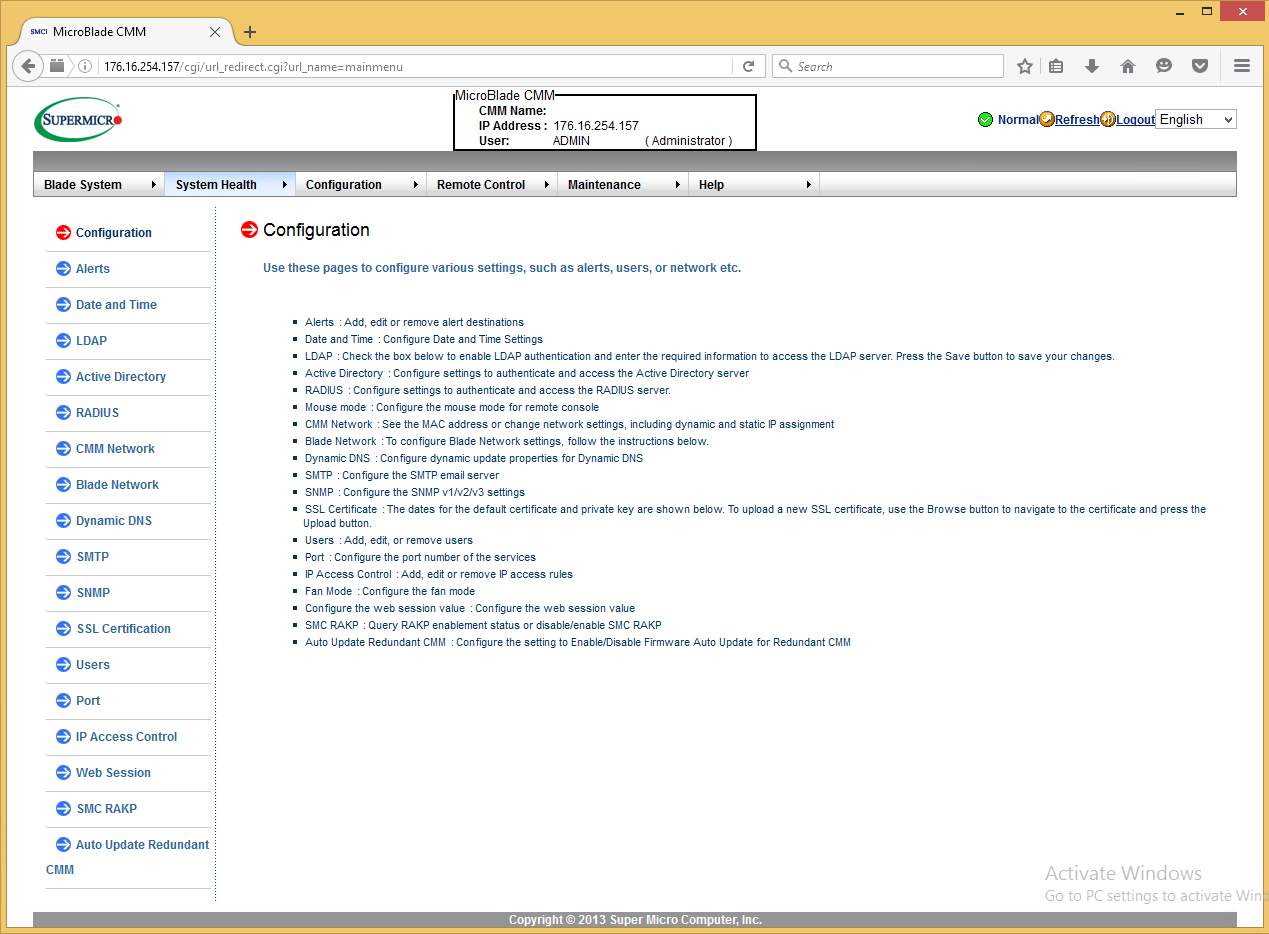The height and width of the screenshot is (934, 1269).
Task: Open the Blade System menu
Action: click(x=98, y=184)
